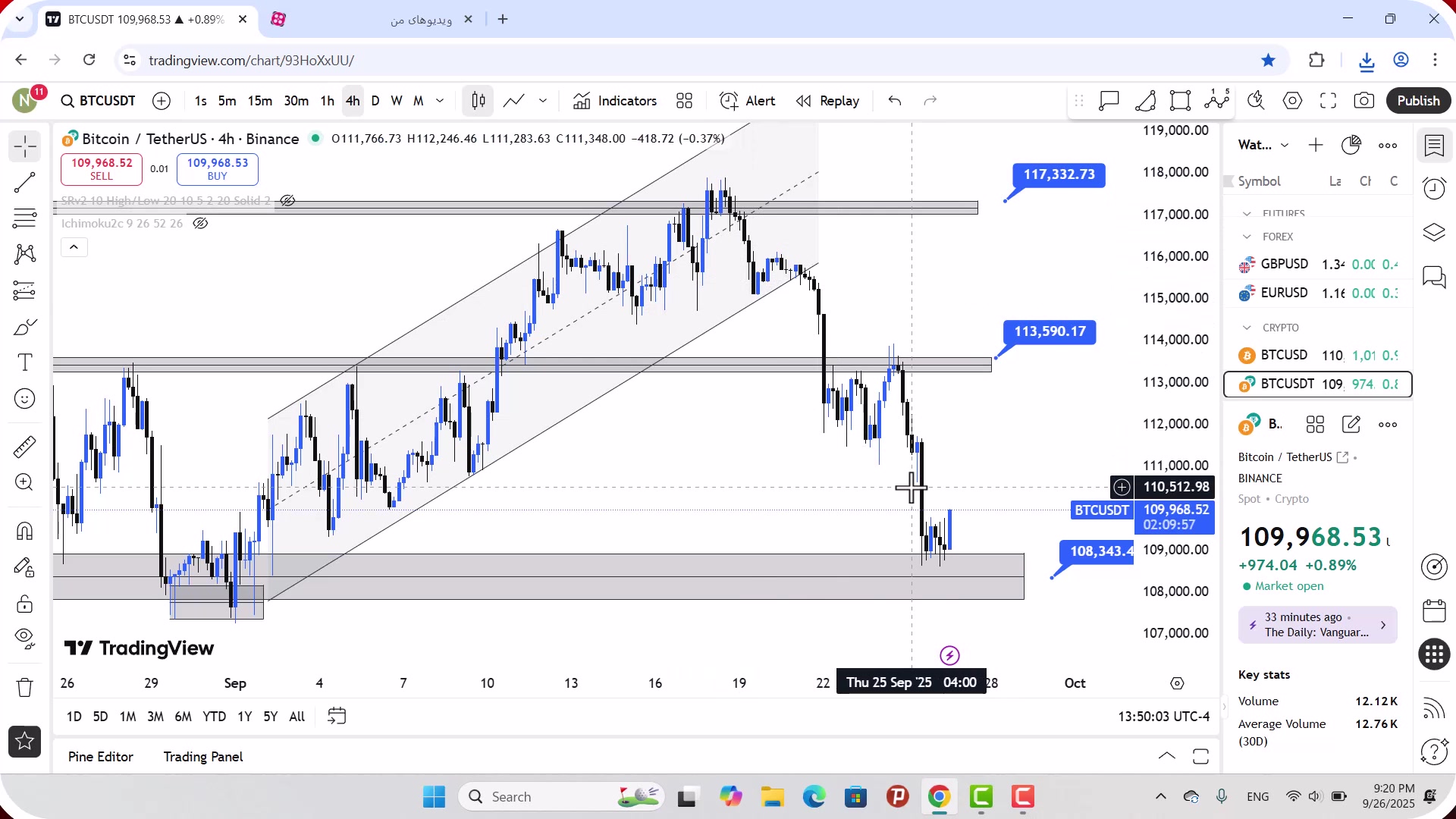Enter fullscreen chart mode
The width and height of the screenshot is (1456, 819).
(1329, 101)
